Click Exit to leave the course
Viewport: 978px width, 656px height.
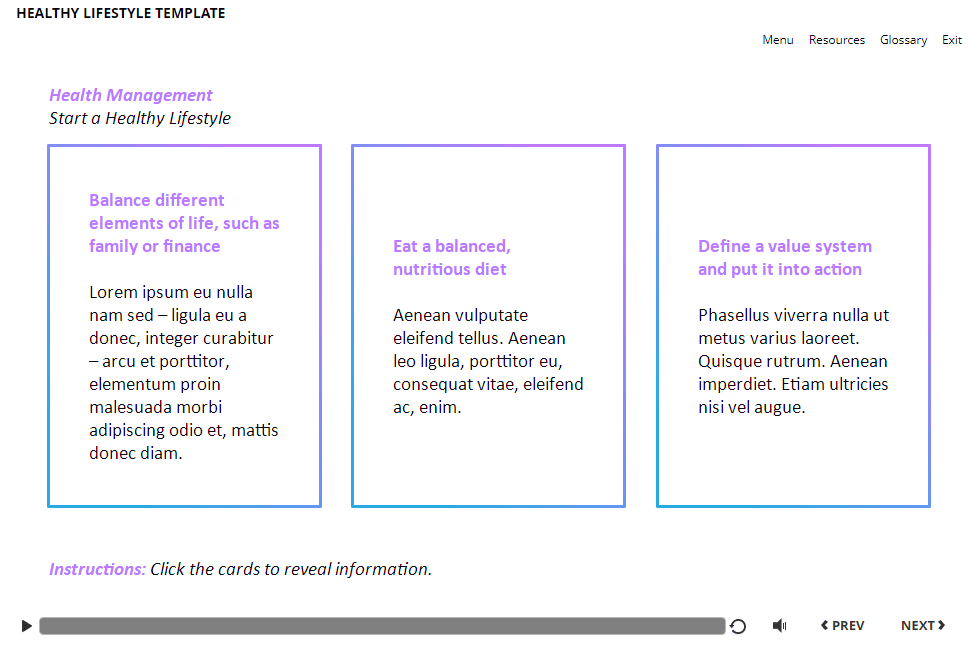952,40
